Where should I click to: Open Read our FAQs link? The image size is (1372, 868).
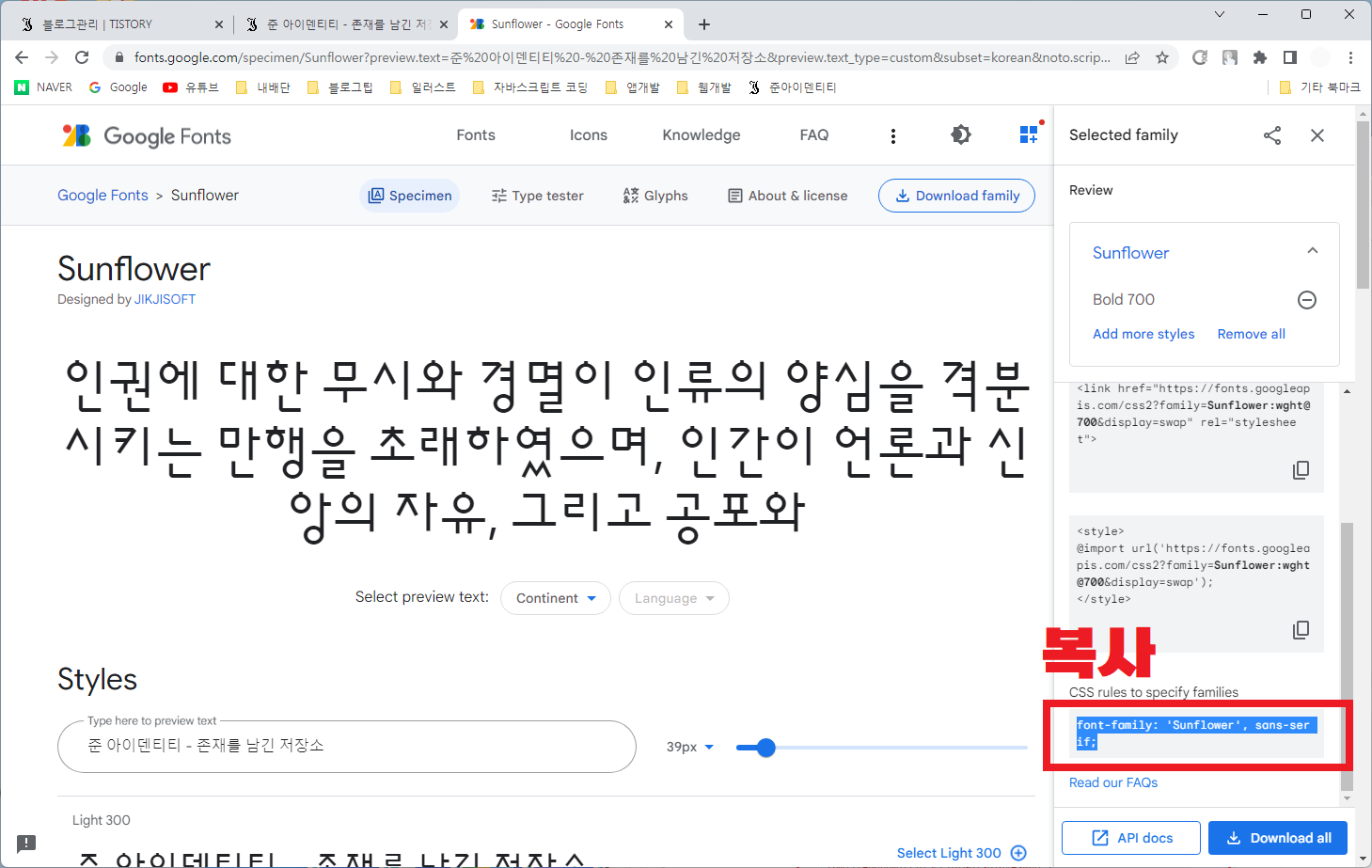coord(1113,782)
